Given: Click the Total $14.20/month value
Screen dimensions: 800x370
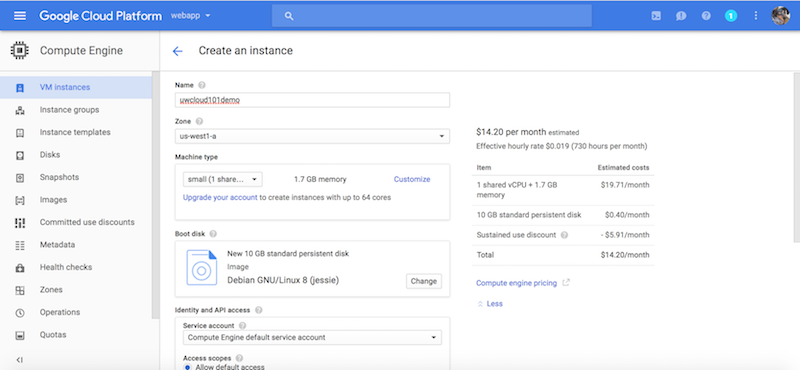Looking at the screenshot, I should [625, 255].
